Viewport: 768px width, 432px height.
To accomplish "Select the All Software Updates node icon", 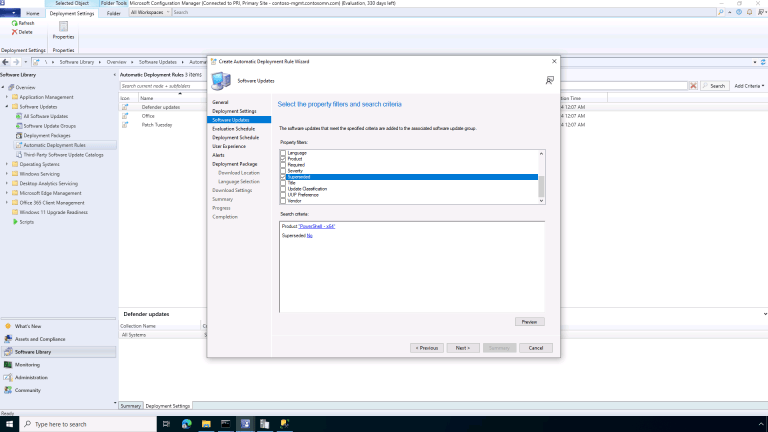I will (19, 116).
